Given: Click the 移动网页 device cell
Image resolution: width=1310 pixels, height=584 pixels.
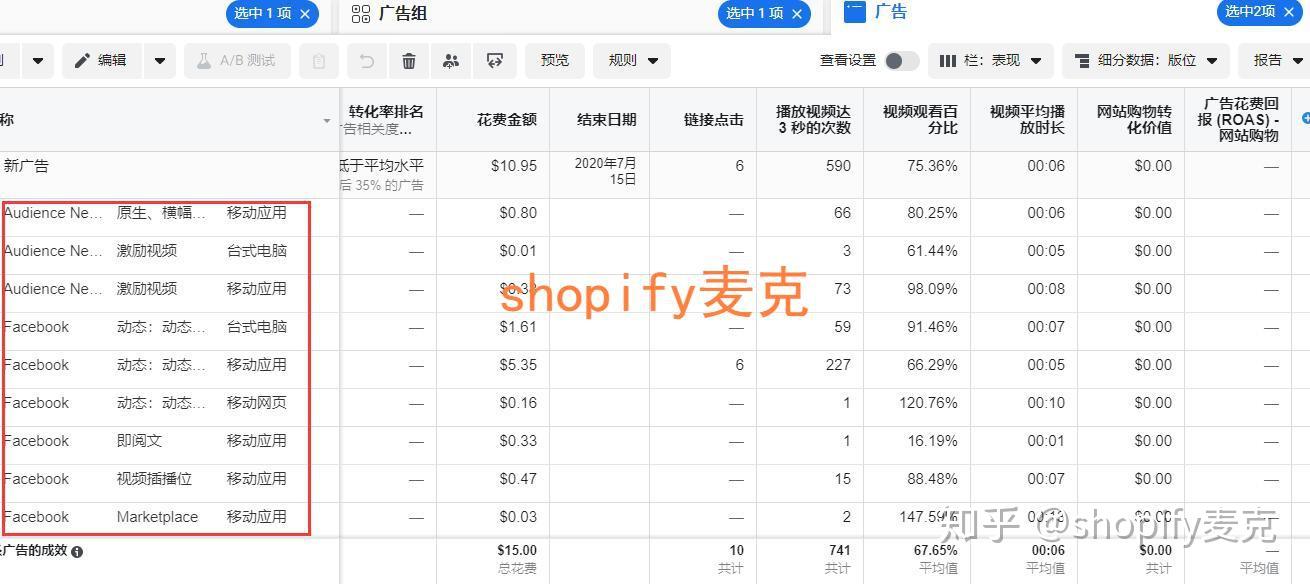Looking at the screenshot, I should point(257,403).
